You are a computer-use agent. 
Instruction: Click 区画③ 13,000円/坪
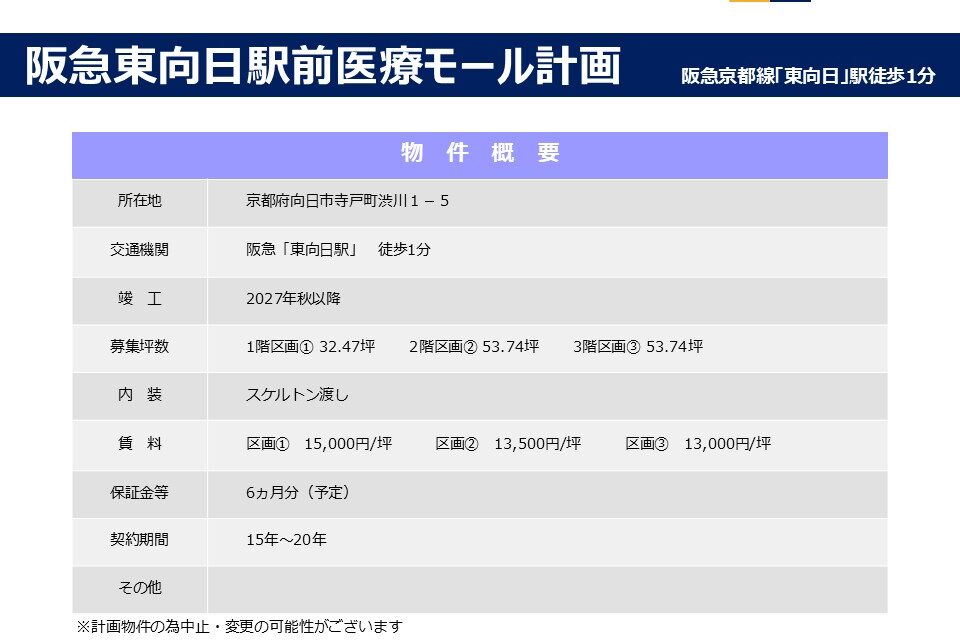[698, 443]
